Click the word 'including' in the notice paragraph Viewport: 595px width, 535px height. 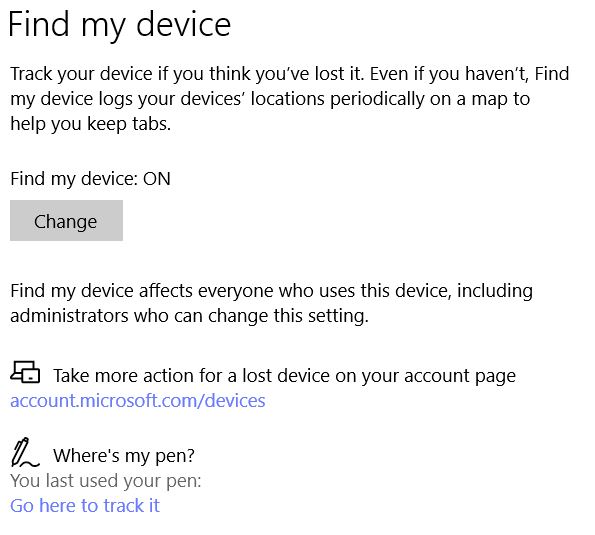495,291
